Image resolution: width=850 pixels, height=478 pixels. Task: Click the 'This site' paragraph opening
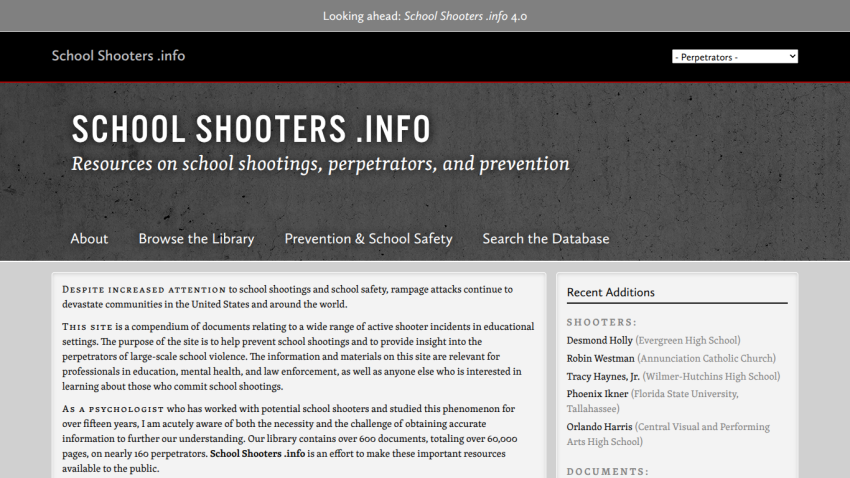click(87, 327)
